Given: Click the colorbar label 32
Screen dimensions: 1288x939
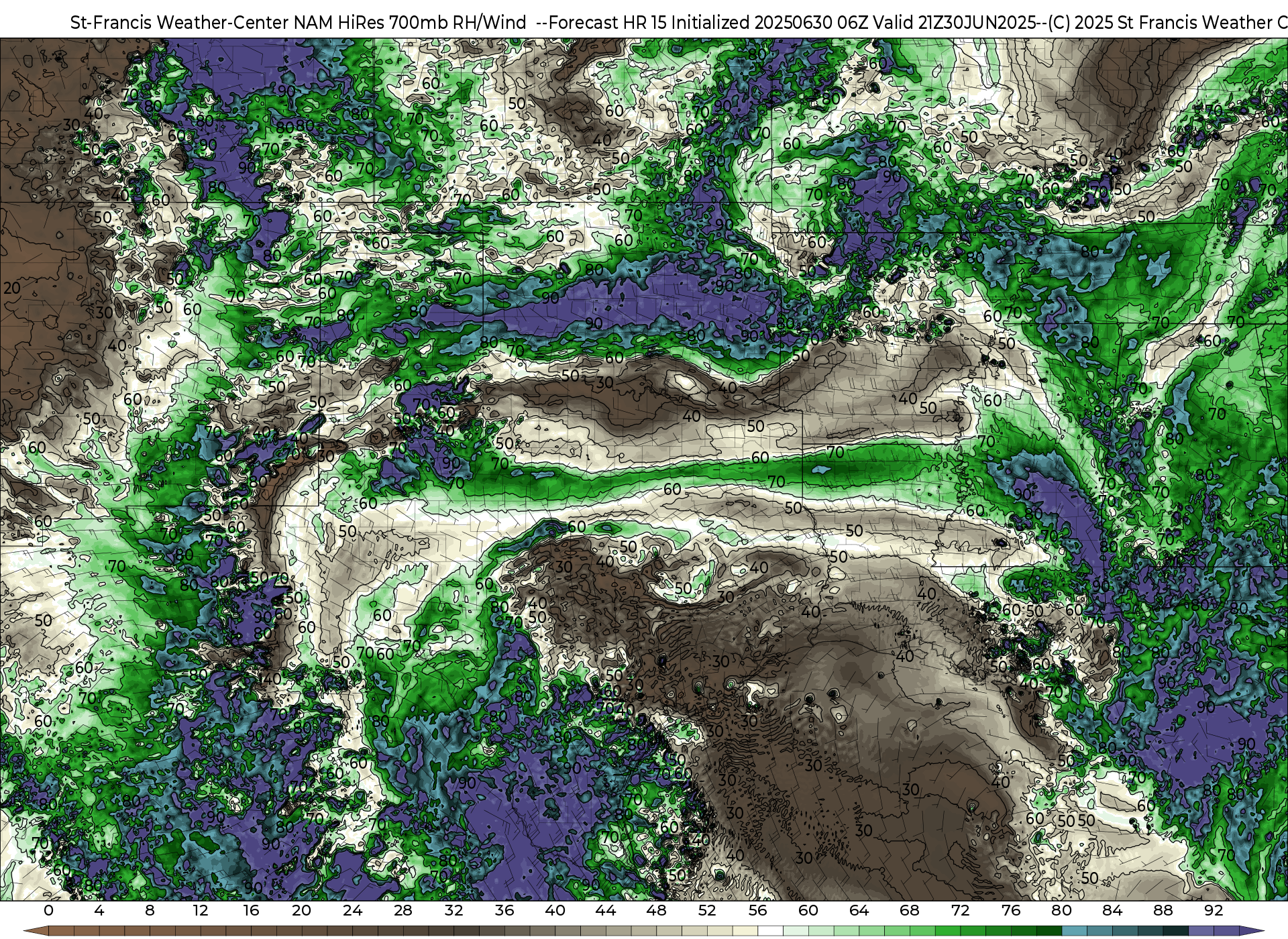Looking at the screenshot, I should (453, 910).
